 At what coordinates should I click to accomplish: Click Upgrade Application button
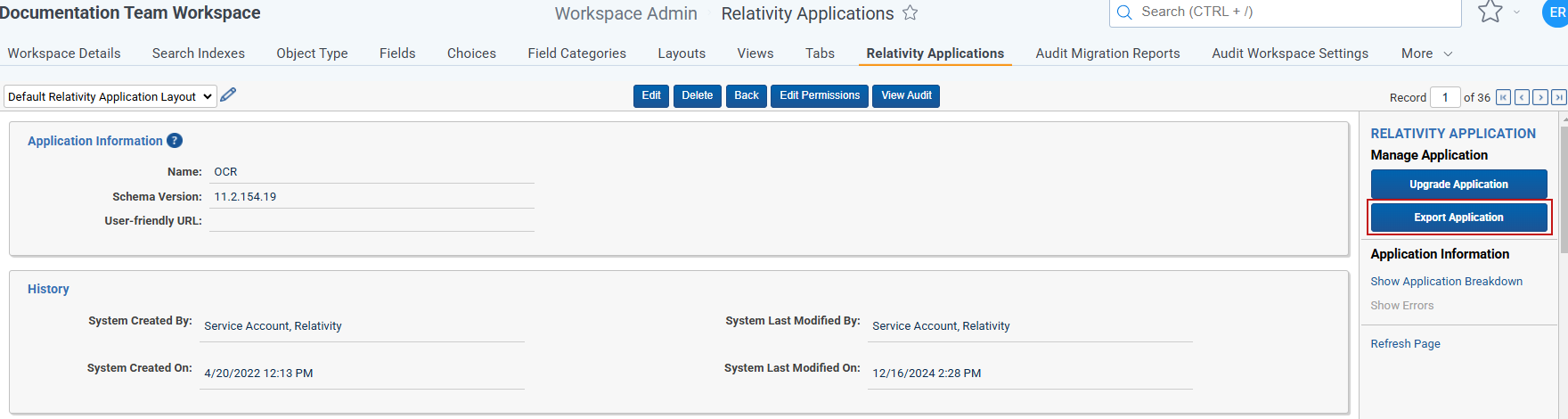(x=1458, y=184)
